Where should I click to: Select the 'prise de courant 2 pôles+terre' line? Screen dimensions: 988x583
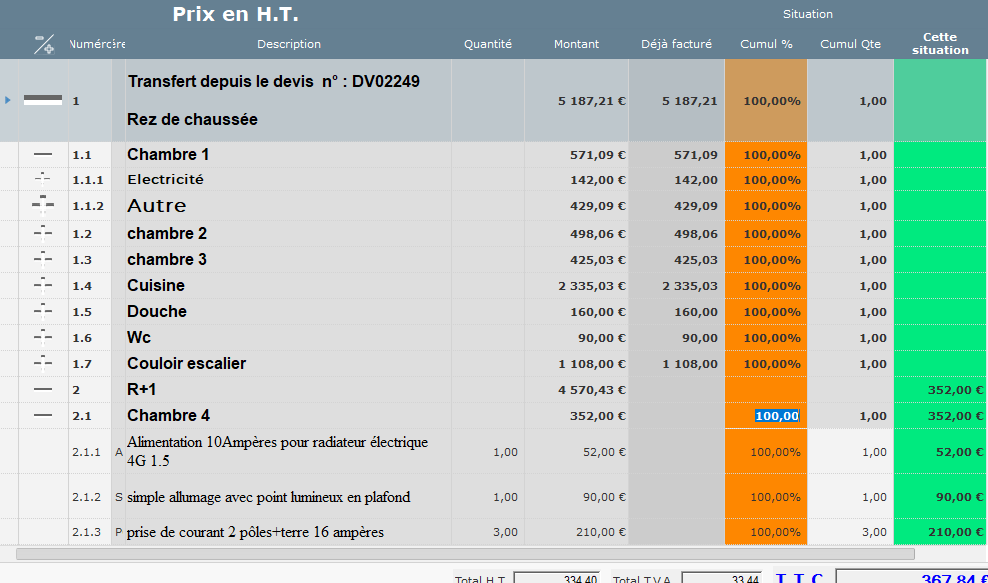255,532
